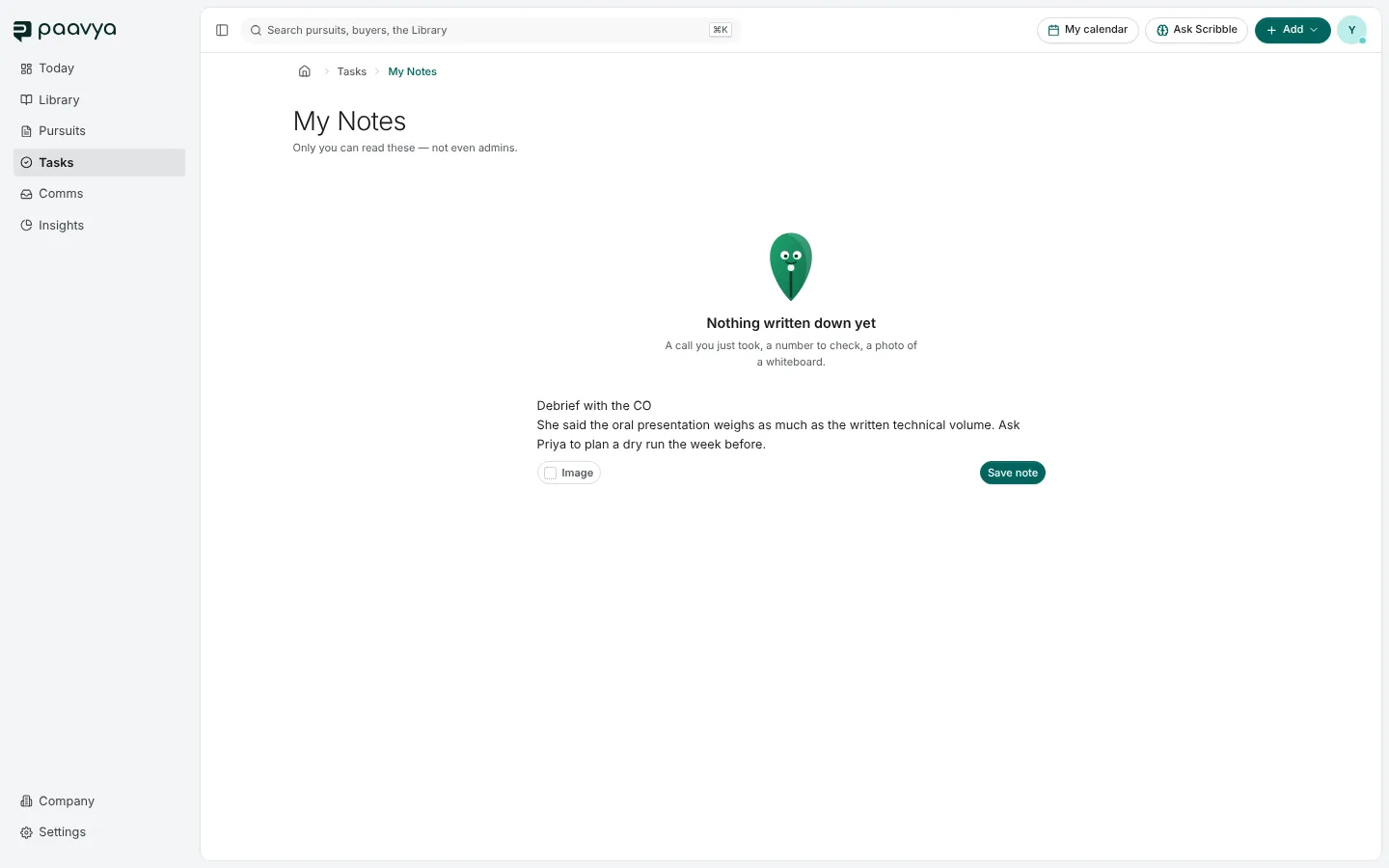Image resolution: width=1389 pixels, height=868 pixels.
Task: Click into the note text area
Action: (791, 425)
